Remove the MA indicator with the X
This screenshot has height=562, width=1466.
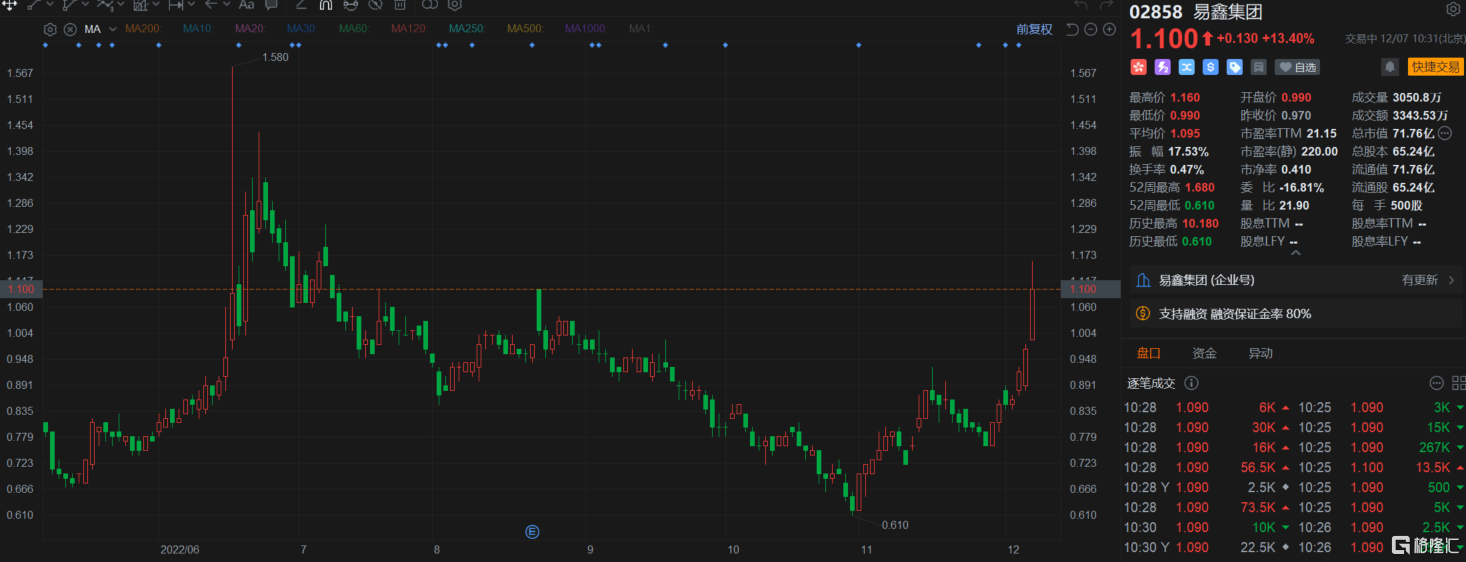click(70, 29)
